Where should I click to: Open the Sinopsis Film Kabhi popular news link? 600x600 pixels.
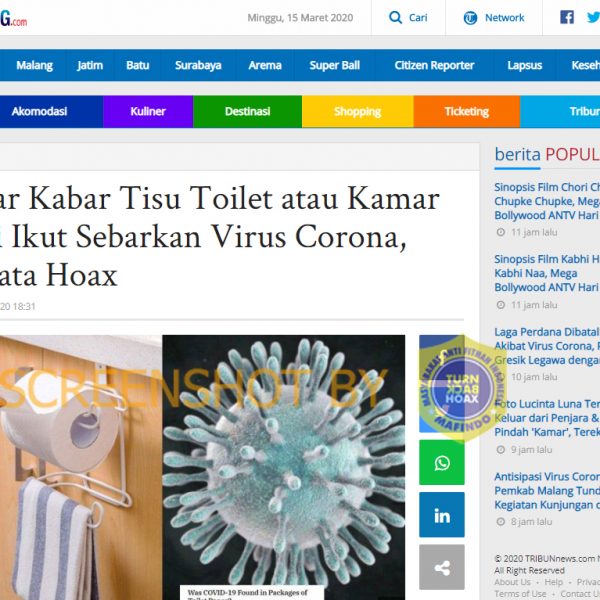547,273
